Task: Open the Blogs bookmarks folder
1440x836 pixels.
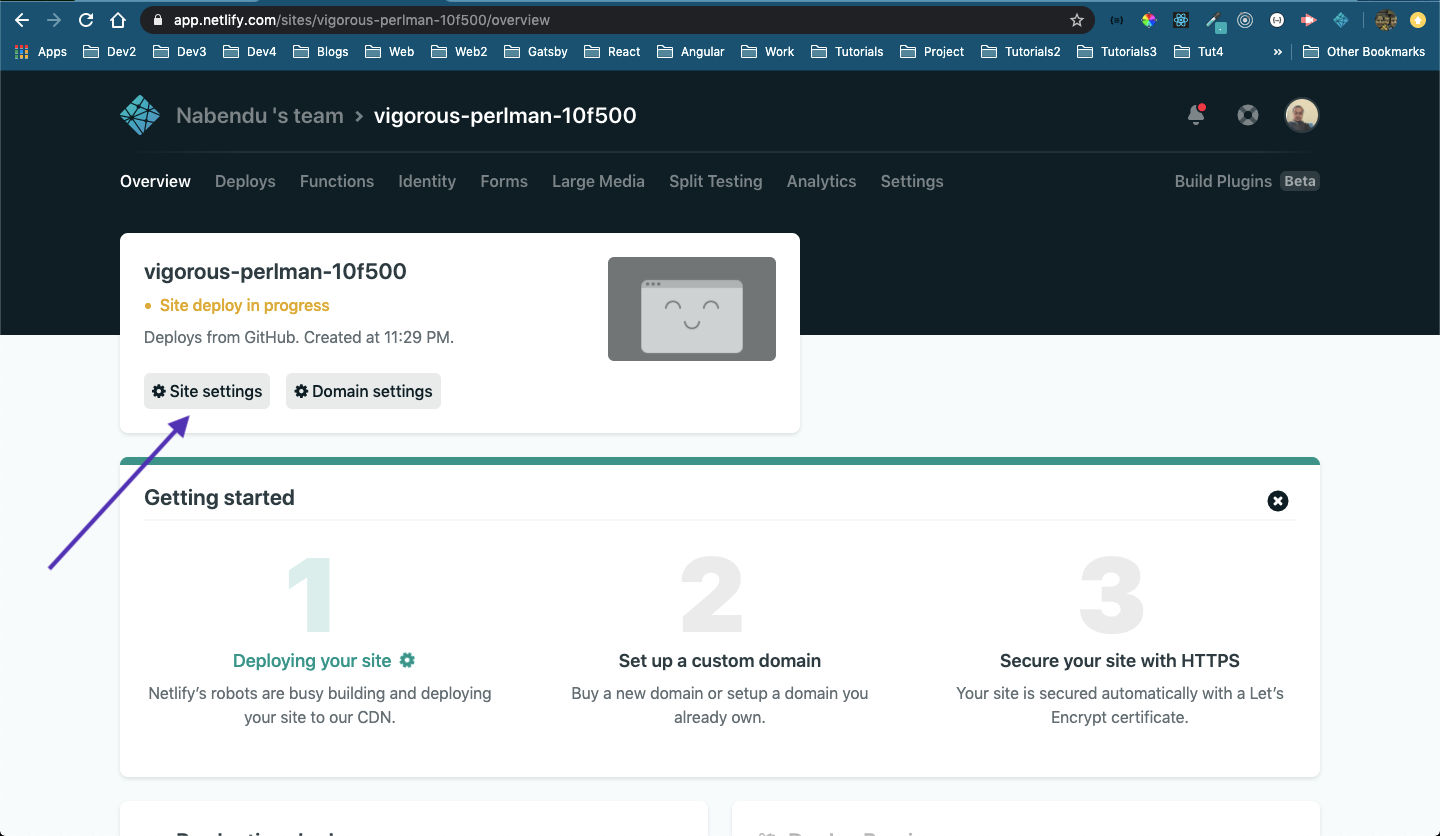Action: point(321,51)
